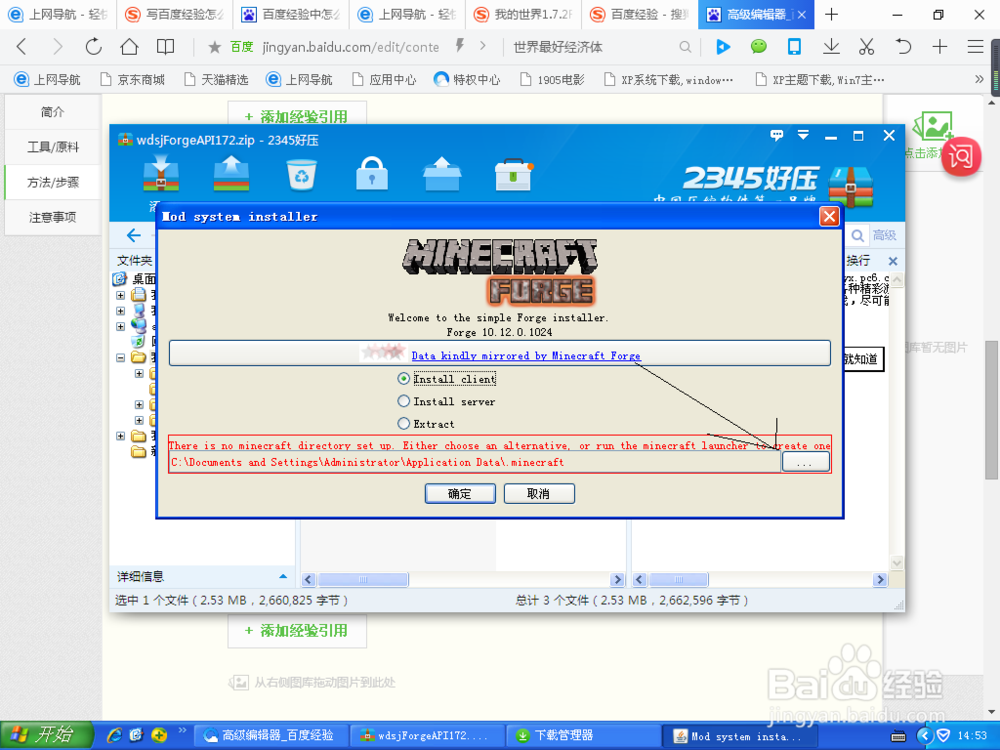Click the 2345好压 self-extract box icon
The image size is (1000, 750).
(442, 174)
